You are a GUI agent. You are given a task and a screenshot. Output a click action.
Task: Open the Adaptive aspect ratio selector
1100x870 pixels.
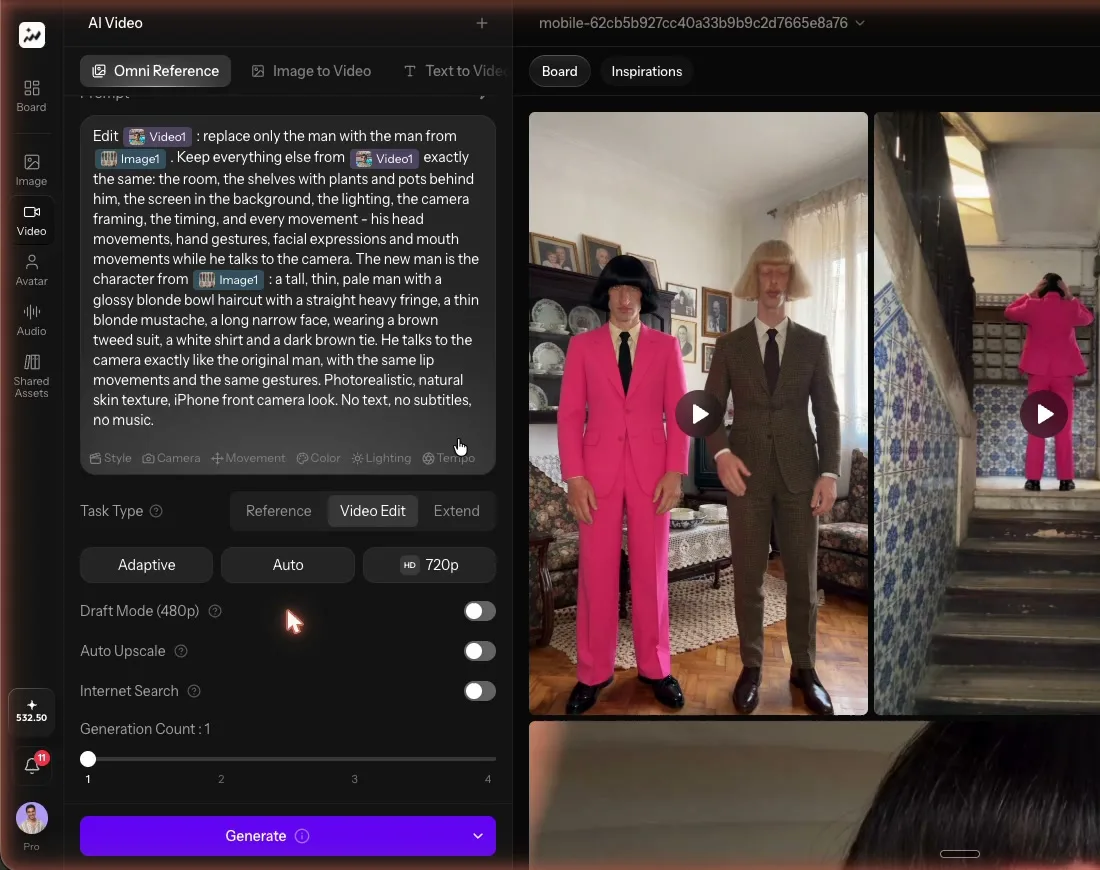[x=146, y=566]
